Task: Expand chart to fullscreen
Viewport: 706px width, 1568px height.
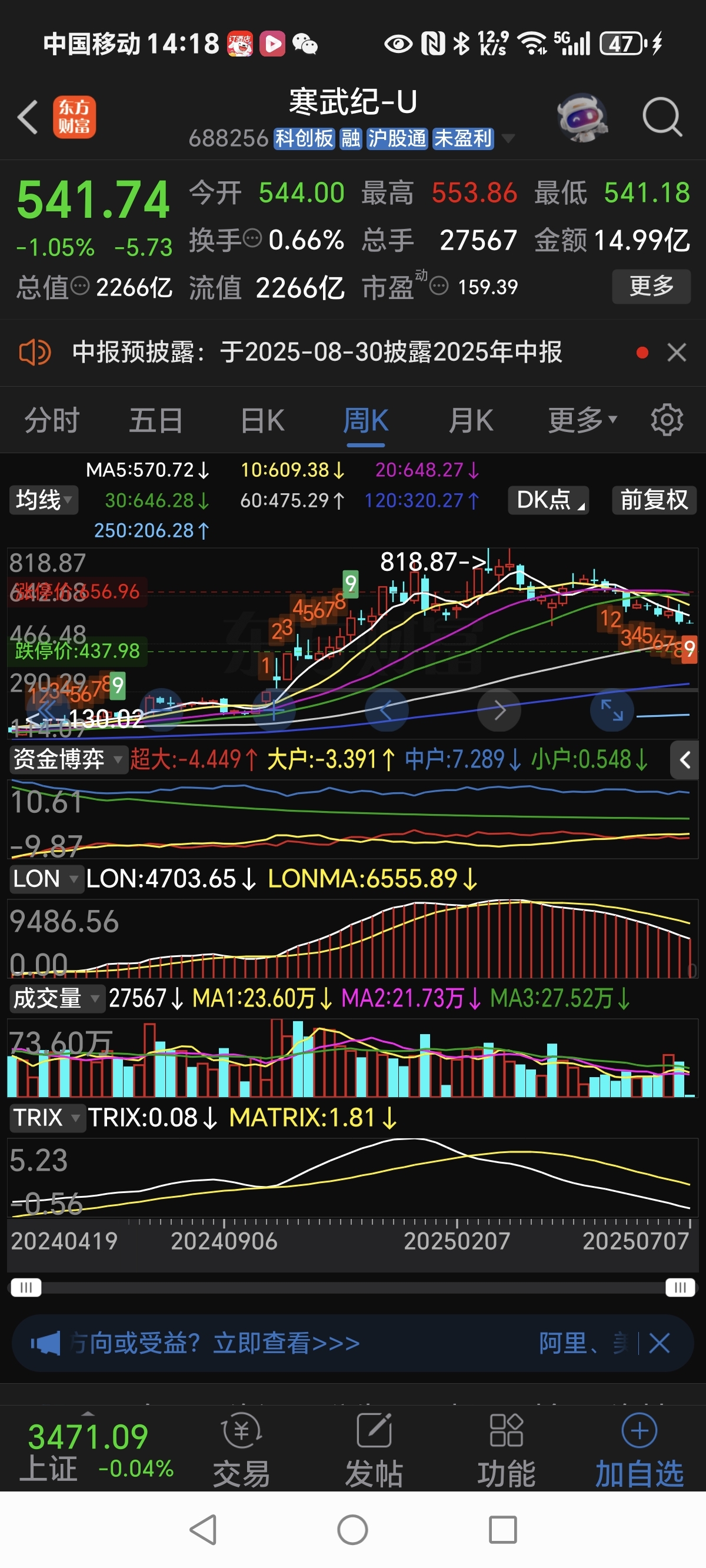Action: click(x=612, y=710)
